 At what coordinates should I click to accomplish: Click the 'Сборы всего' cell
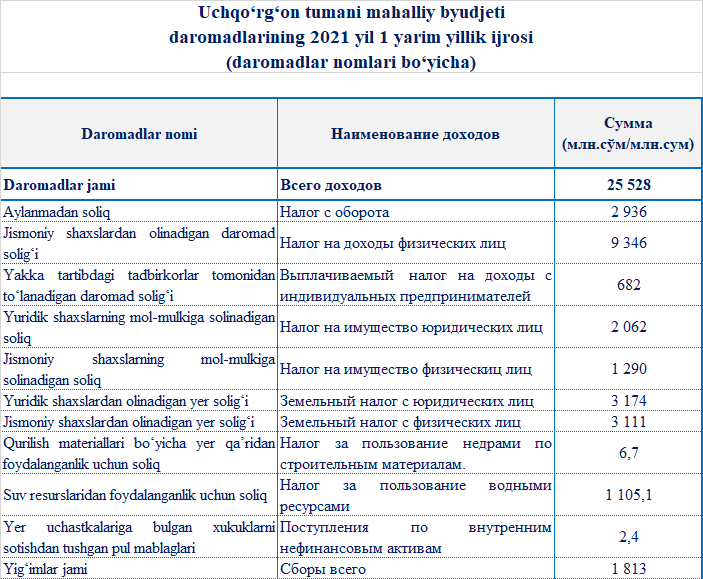[323, 569]
